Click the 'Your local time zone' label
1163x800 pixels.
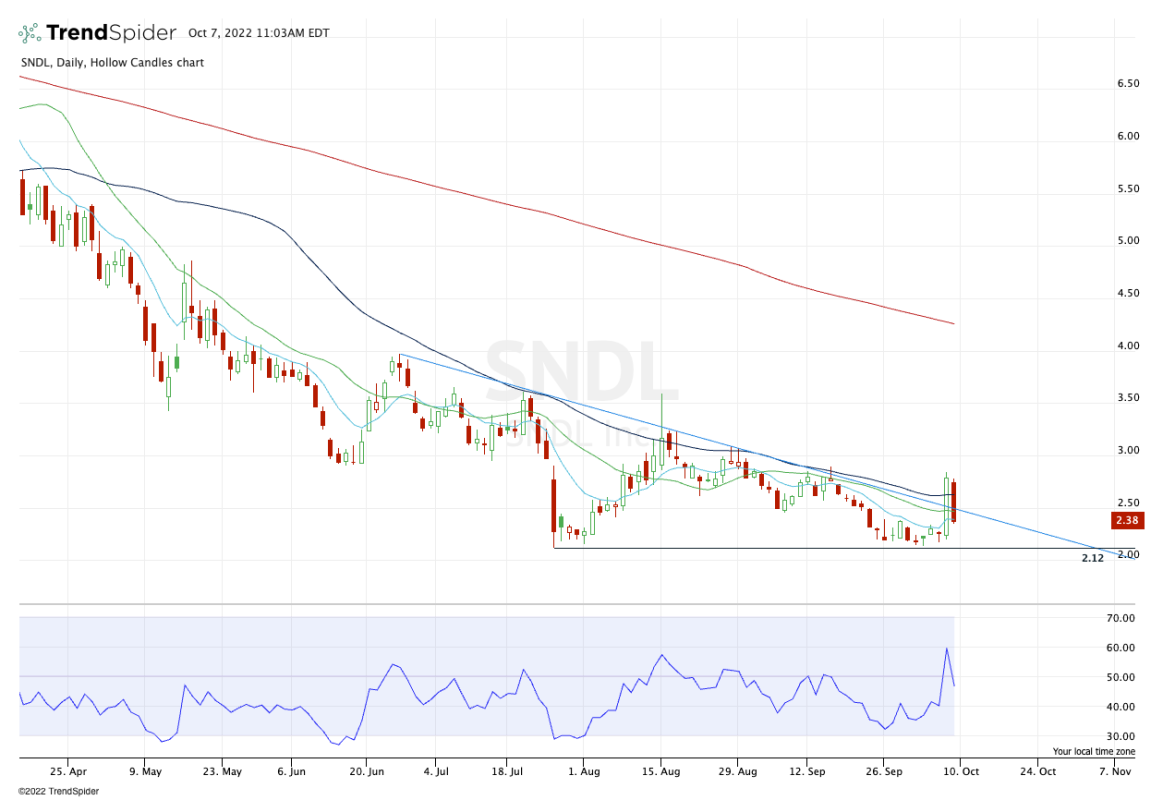[1093, 751]
